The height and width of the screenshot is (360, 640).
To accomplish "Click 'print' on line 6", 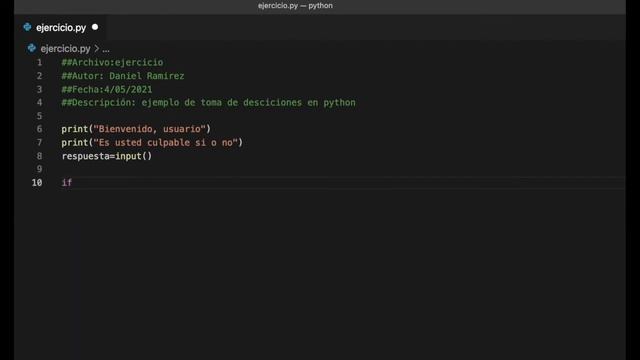I will (x=75, y=129).
